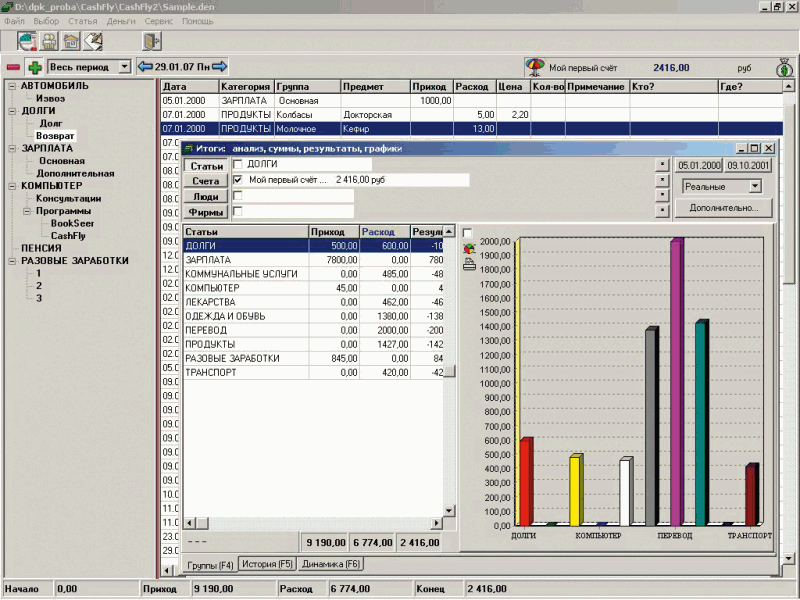Open the Весь период dropdown
800x600 pixels.
pyautogui.click(x=124, y=67)
